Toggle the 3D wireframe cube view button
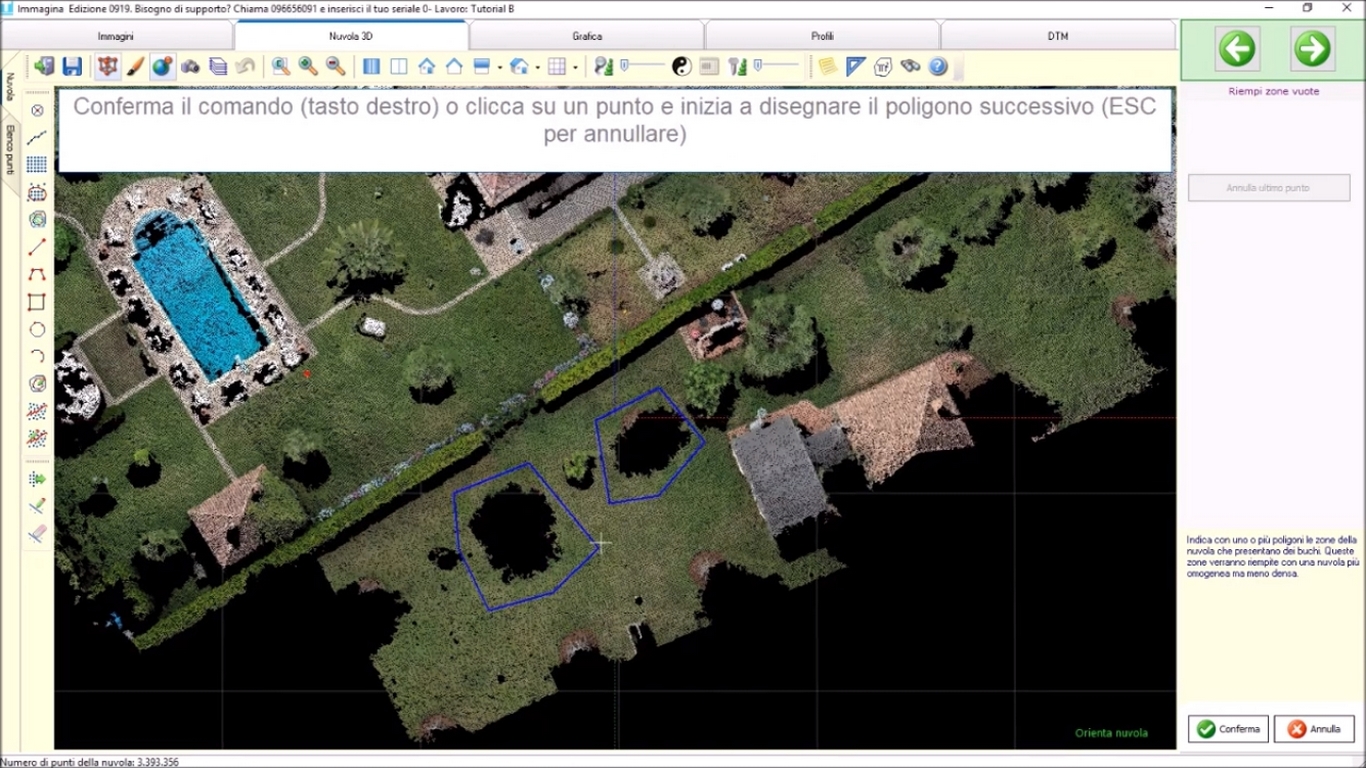This screenshot has height=768, width=1366. [108, 67]
